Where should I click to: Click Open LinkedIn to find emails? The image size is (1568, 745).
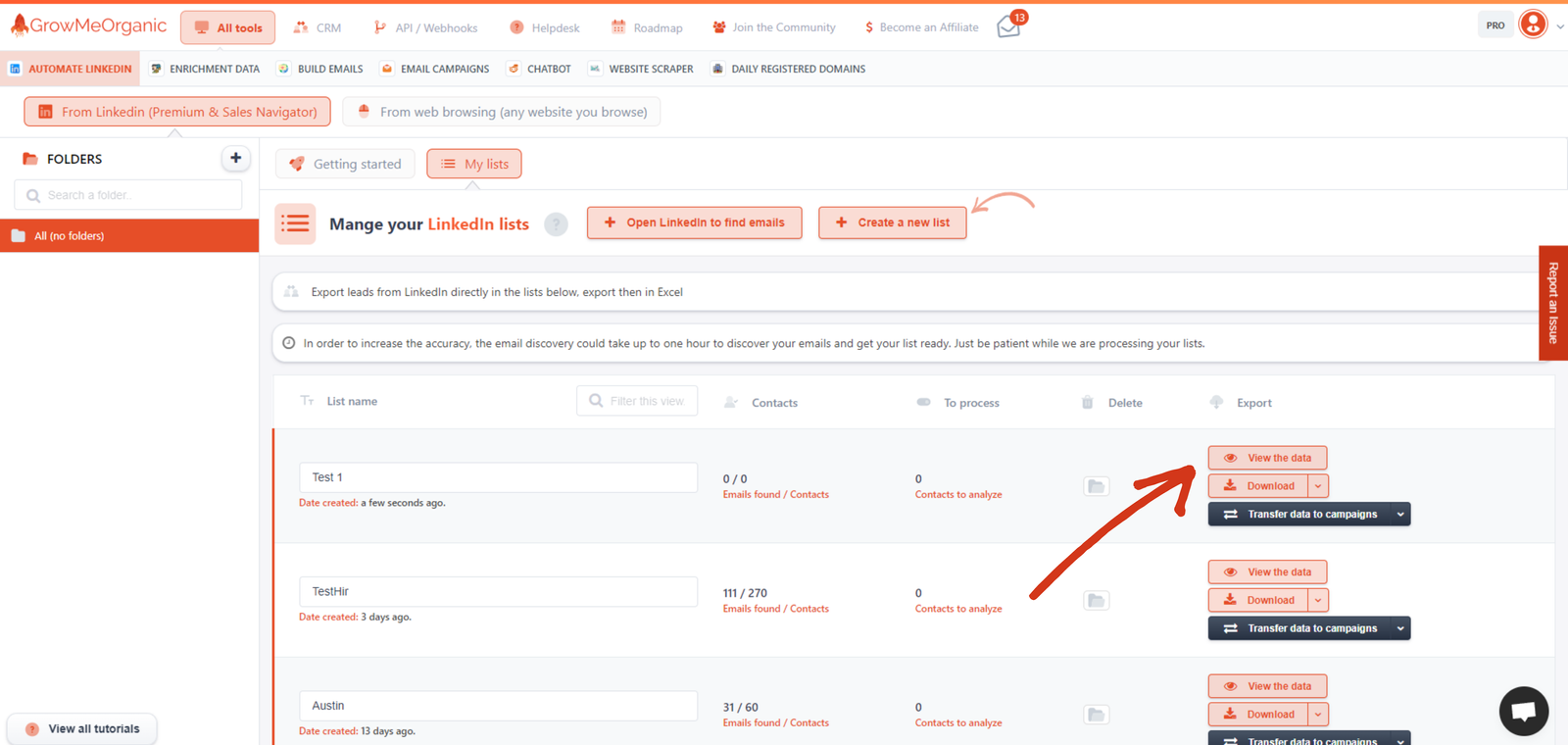[695, 223]
